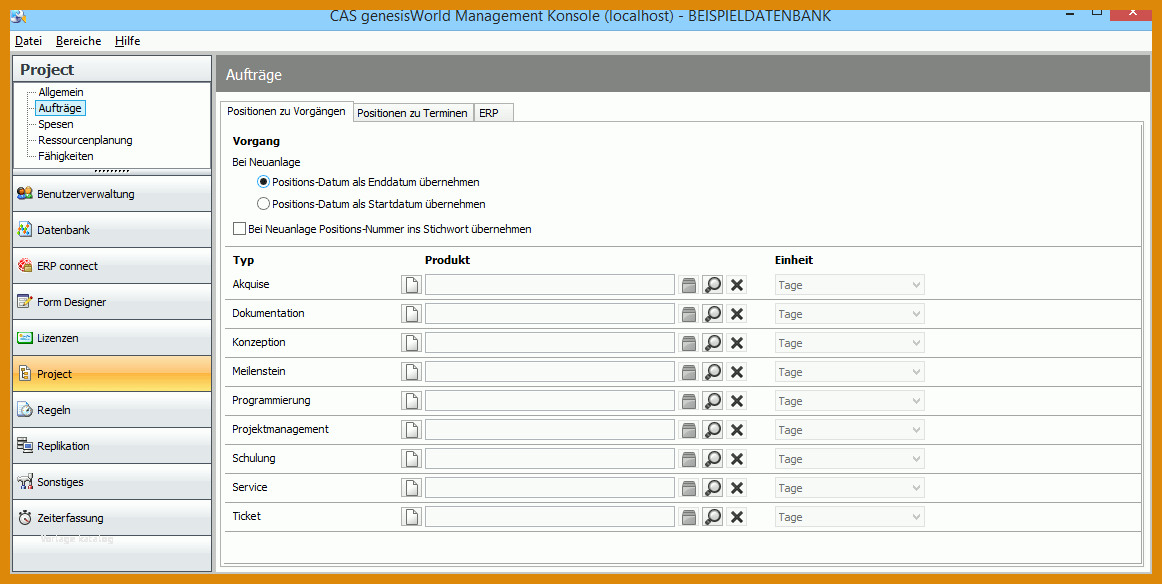Screen dimensions: 1162x584
Task: Click the new document icon in Schulung row
Action: click(x=411, y=459)
